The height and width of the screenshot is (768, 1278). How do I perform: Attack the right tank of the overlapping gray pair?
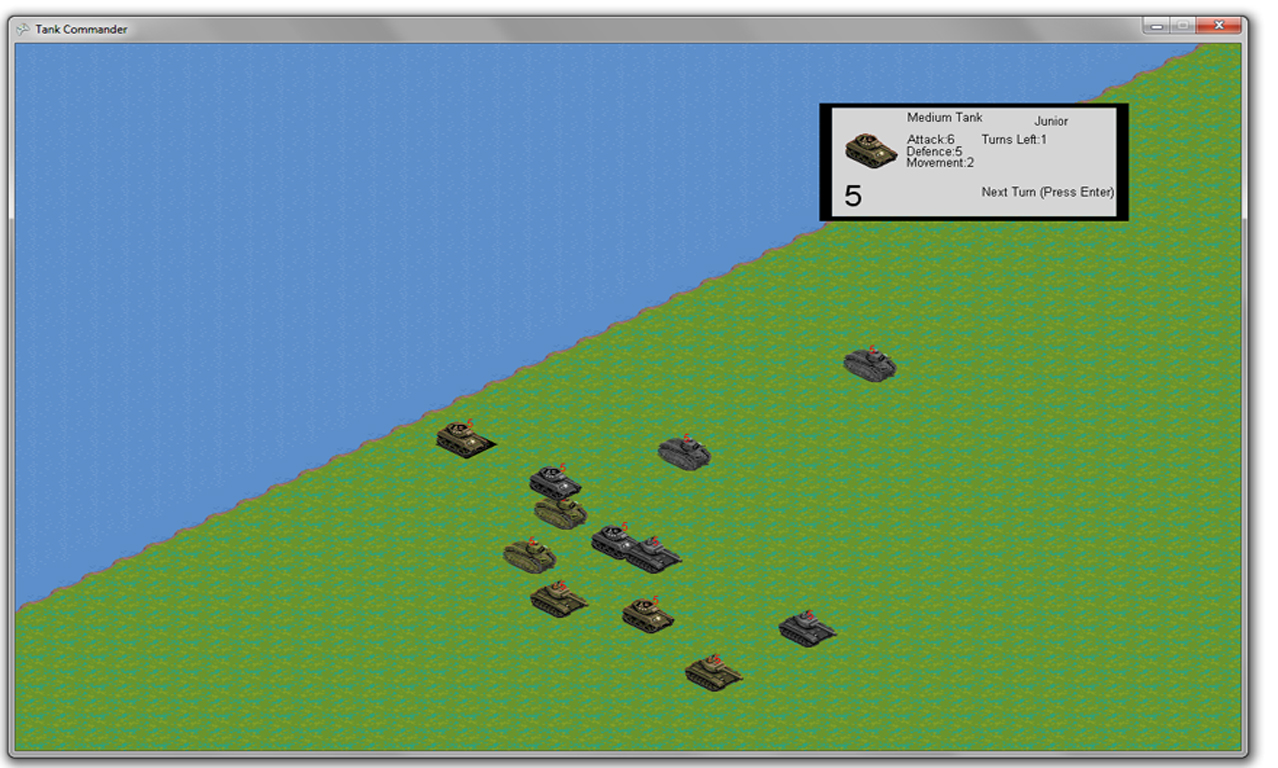[x=655, y=555]
